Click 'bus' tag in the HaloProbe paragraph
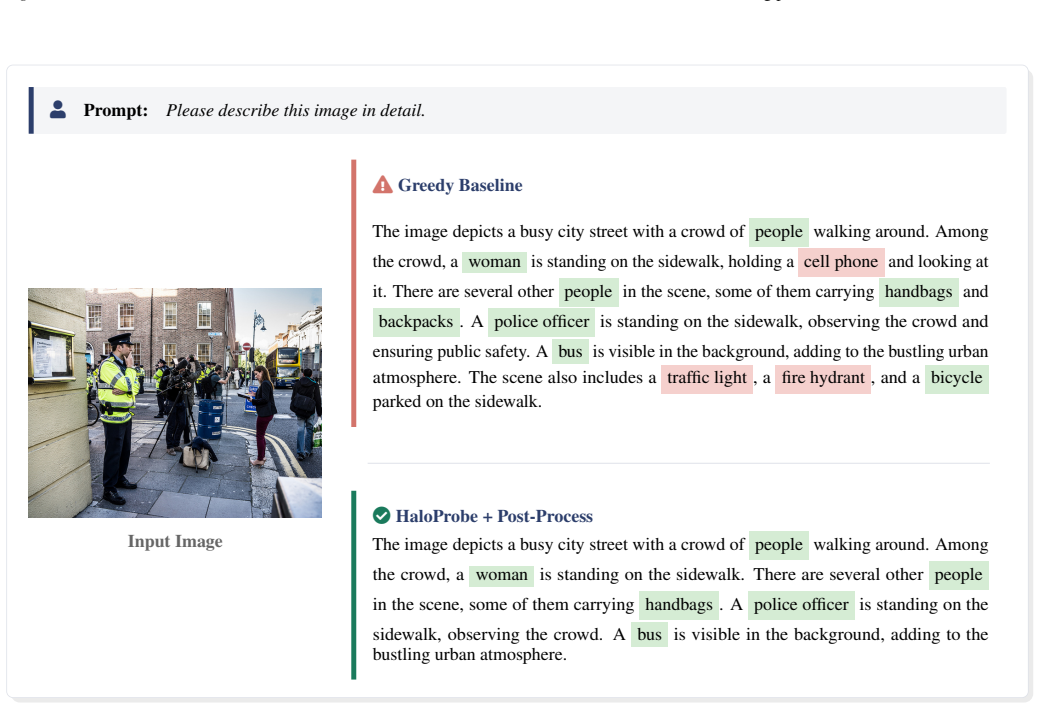The height and width of the screenshot is (708, 1039). coord(649,634)
